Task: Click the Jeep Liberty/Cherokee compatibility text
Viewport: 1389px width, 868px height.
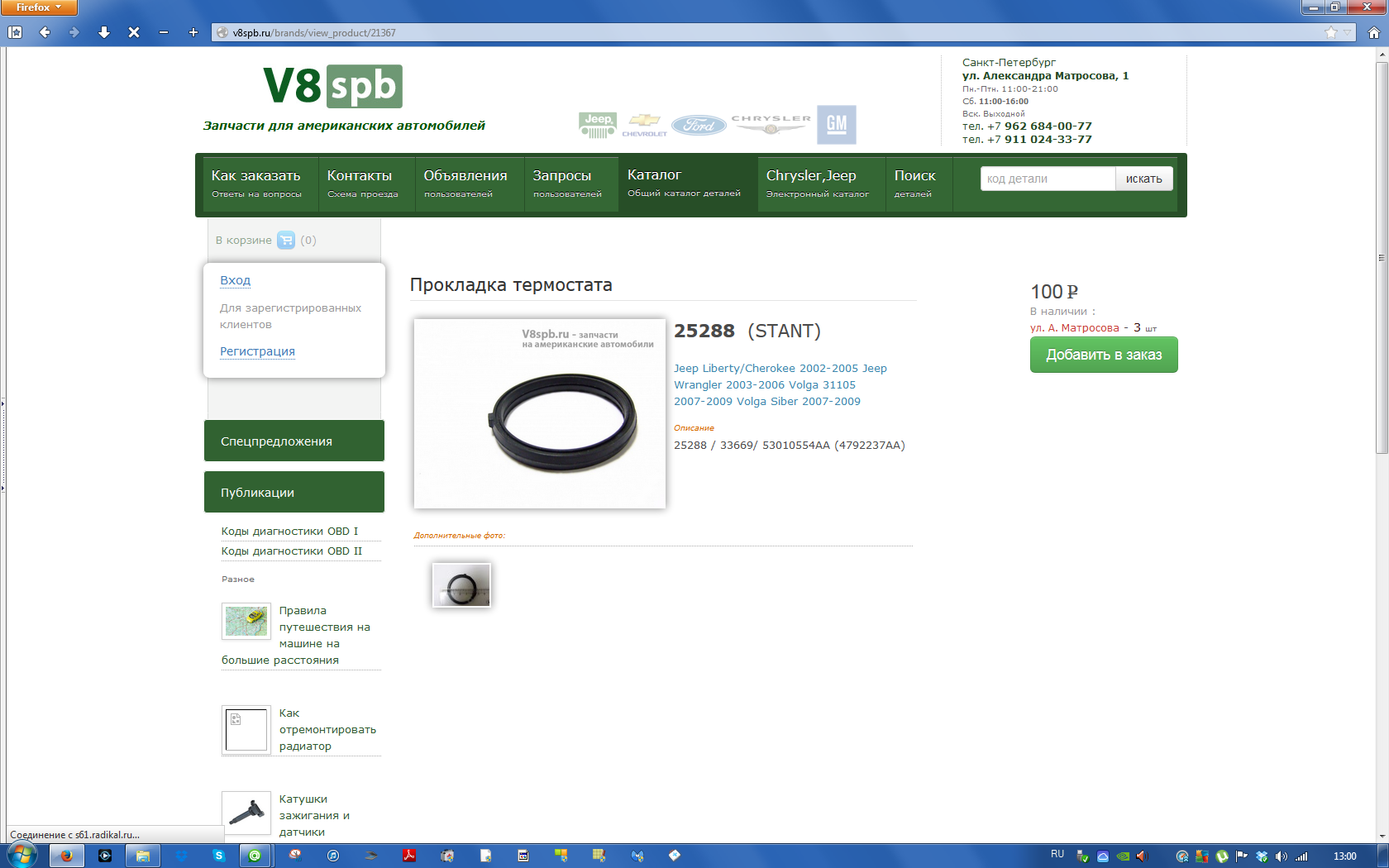Action: click(780, 384)
